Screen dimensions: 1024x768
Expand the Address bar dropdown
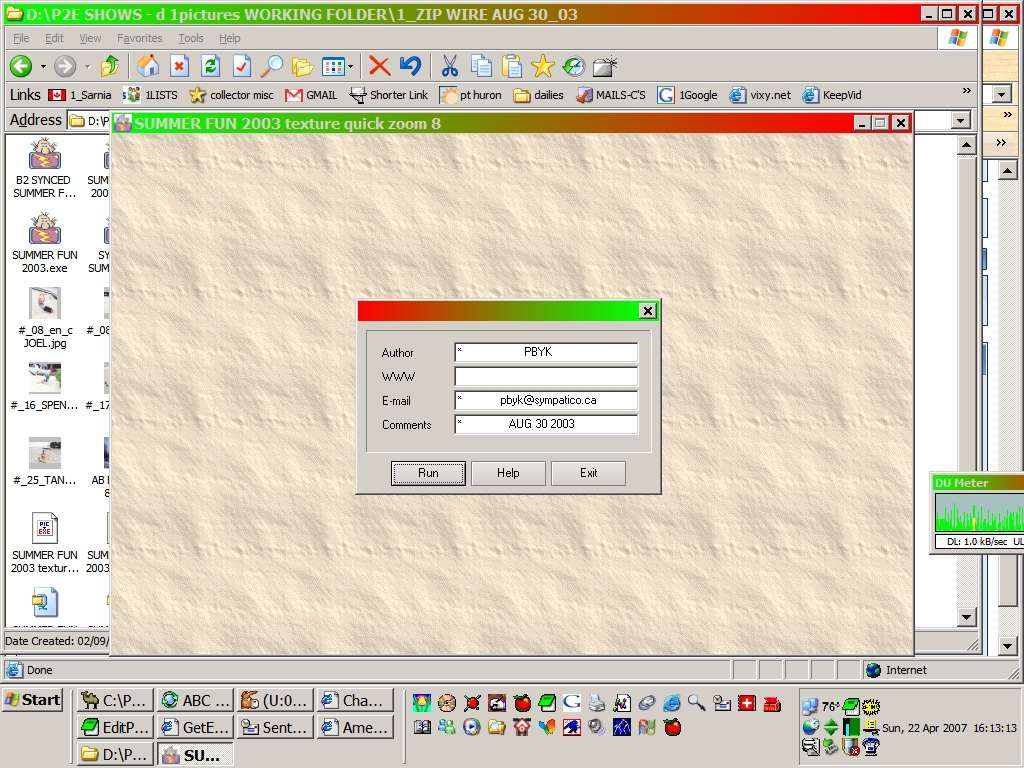961,120
